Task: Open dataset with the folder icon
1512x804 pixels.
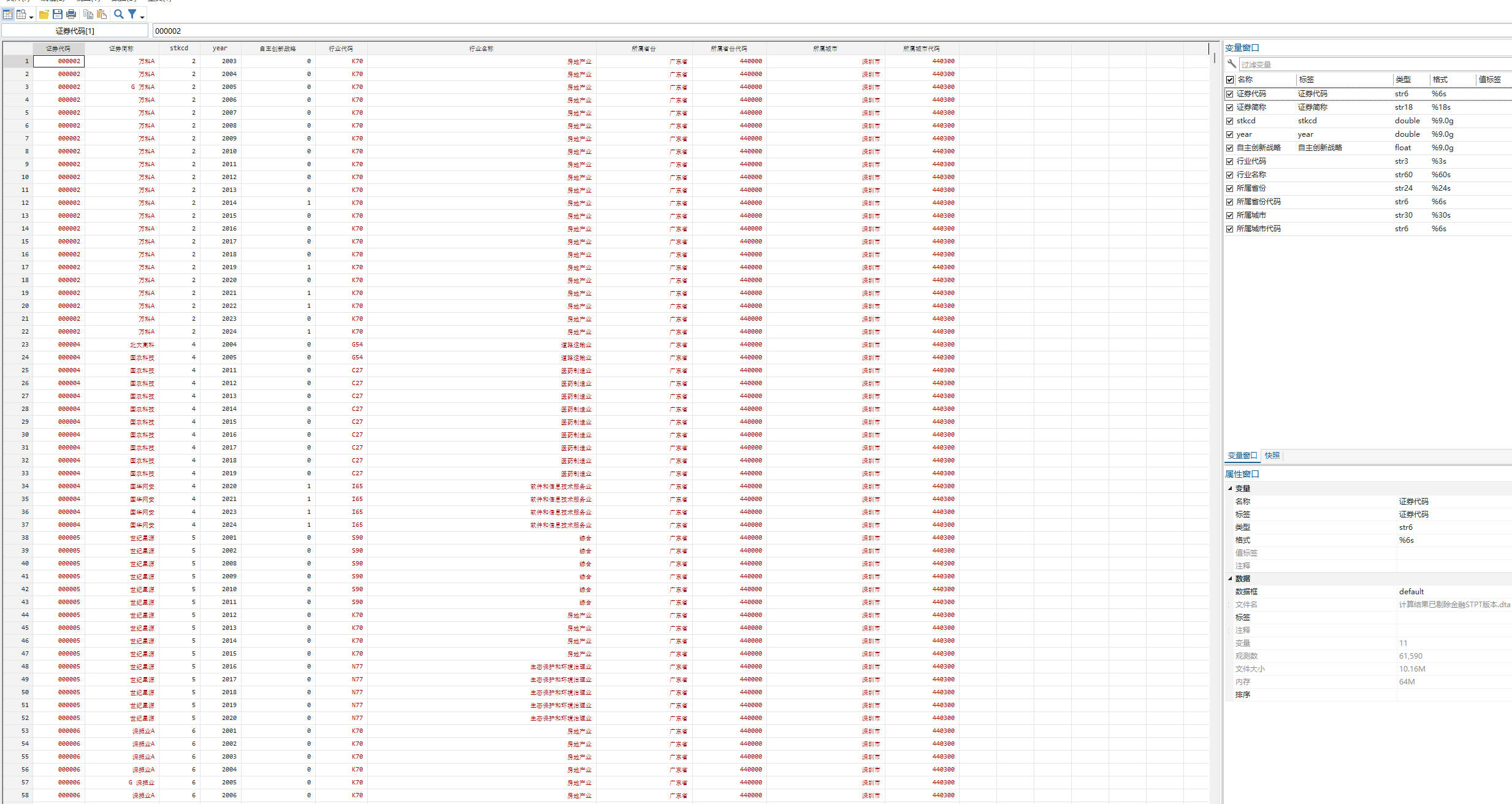Action: click(x=44, y=14)
